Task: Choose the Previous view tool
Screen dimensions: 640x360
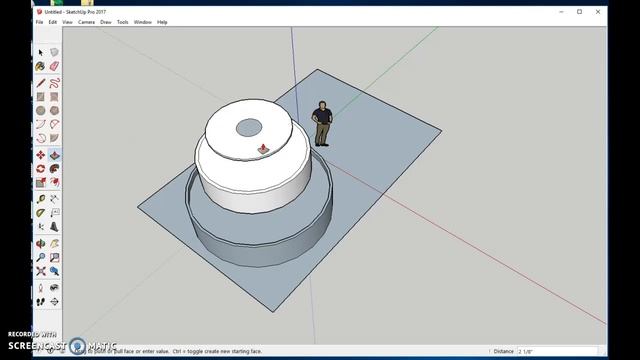Action: (54, 271)
